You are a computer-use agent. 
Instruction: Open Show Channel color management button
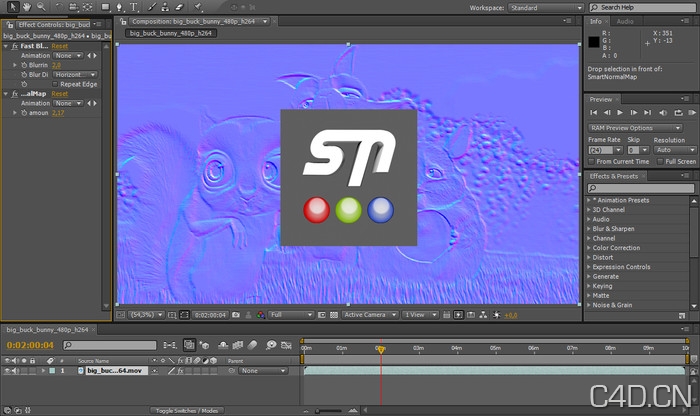(261, 315)
